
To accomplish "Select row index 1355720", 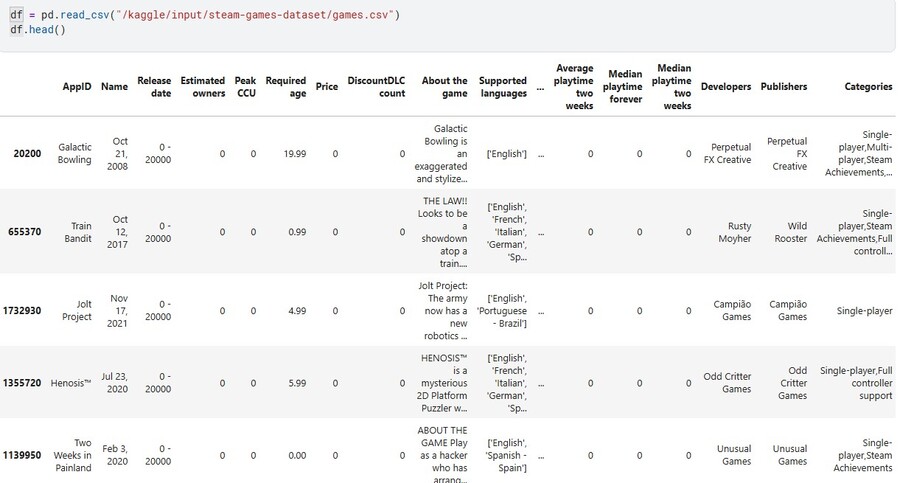I will 22,383.
